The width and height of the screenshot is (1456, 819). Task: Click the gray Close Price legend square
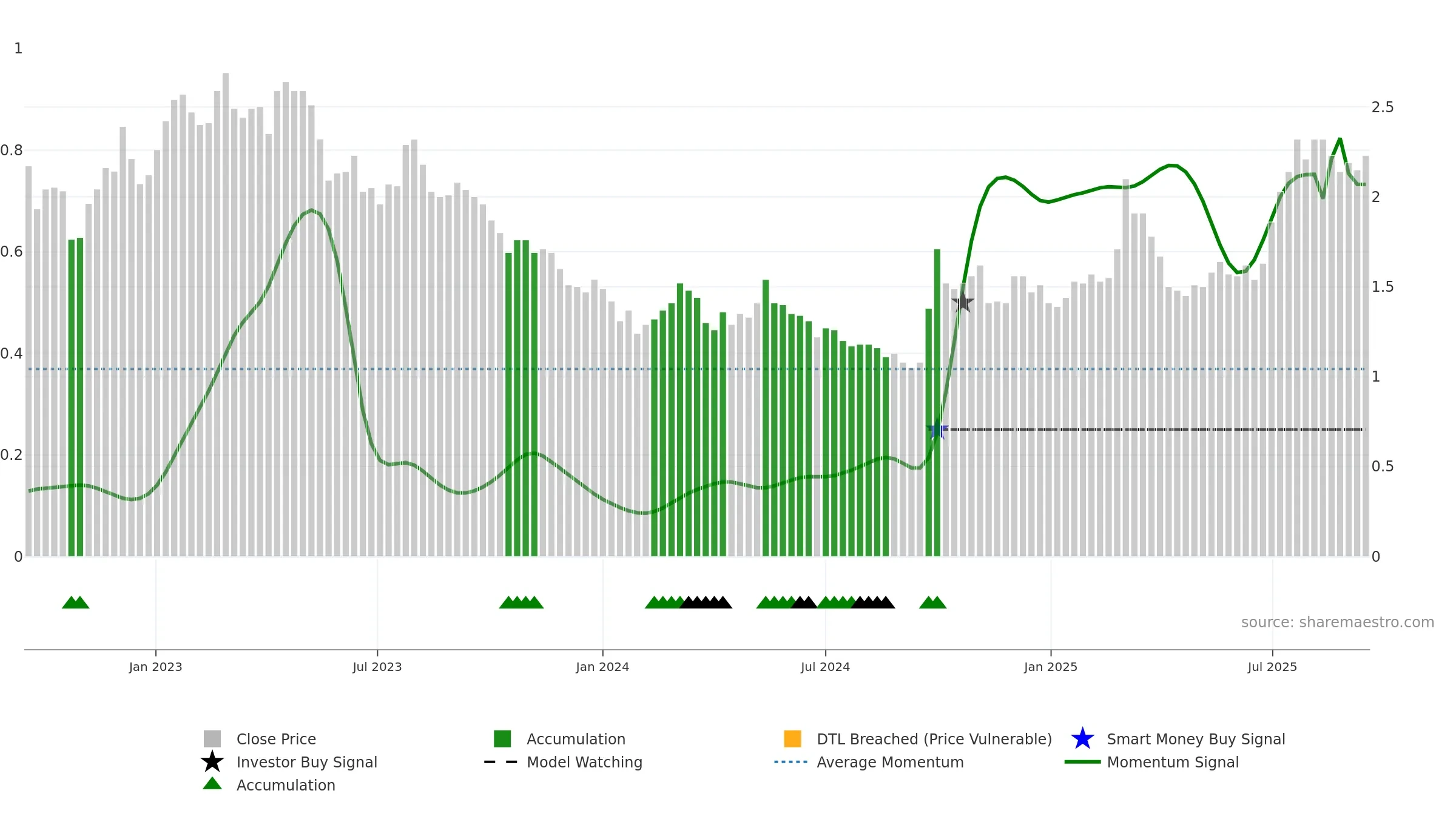[212, 739]
